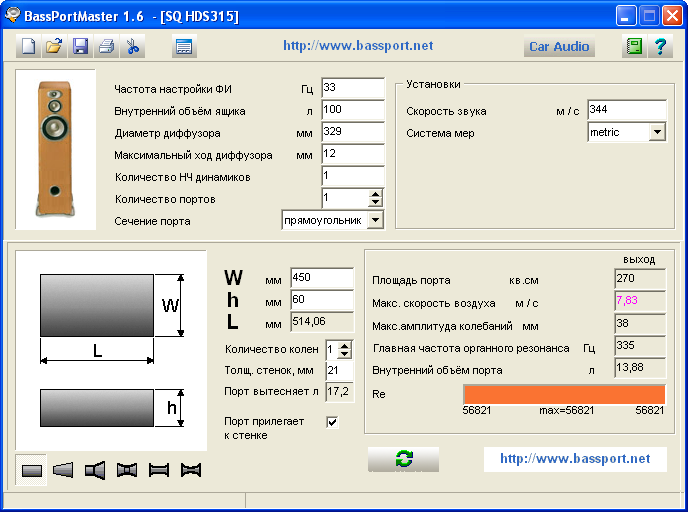688x512 pixels.
Task: Click the 'Скорость звука' input field
Action: click(627, 110)
